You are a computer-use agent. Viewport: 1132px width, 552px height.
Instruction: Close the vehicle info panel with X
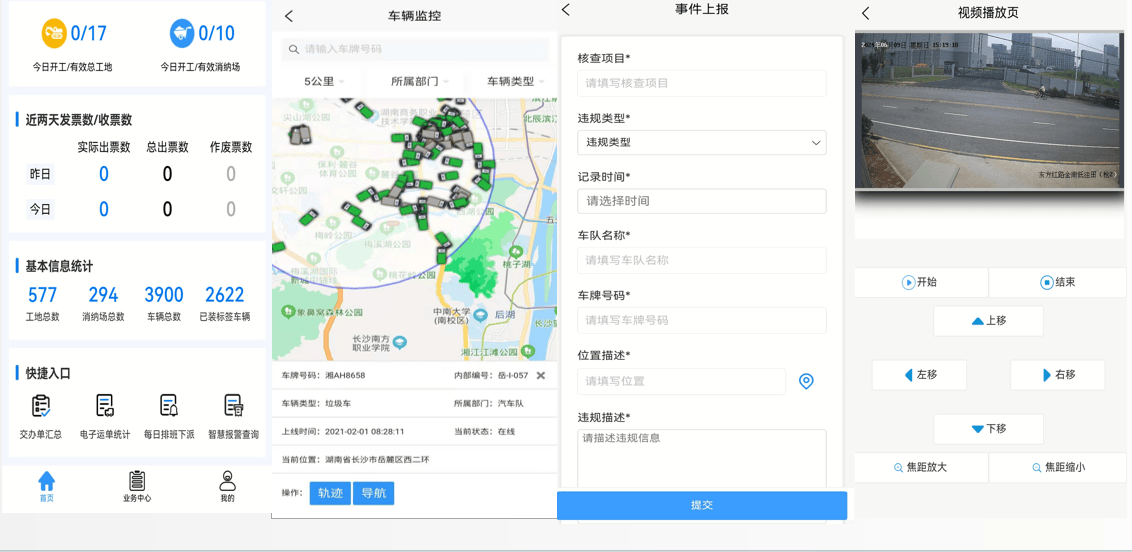coord(541,376)
